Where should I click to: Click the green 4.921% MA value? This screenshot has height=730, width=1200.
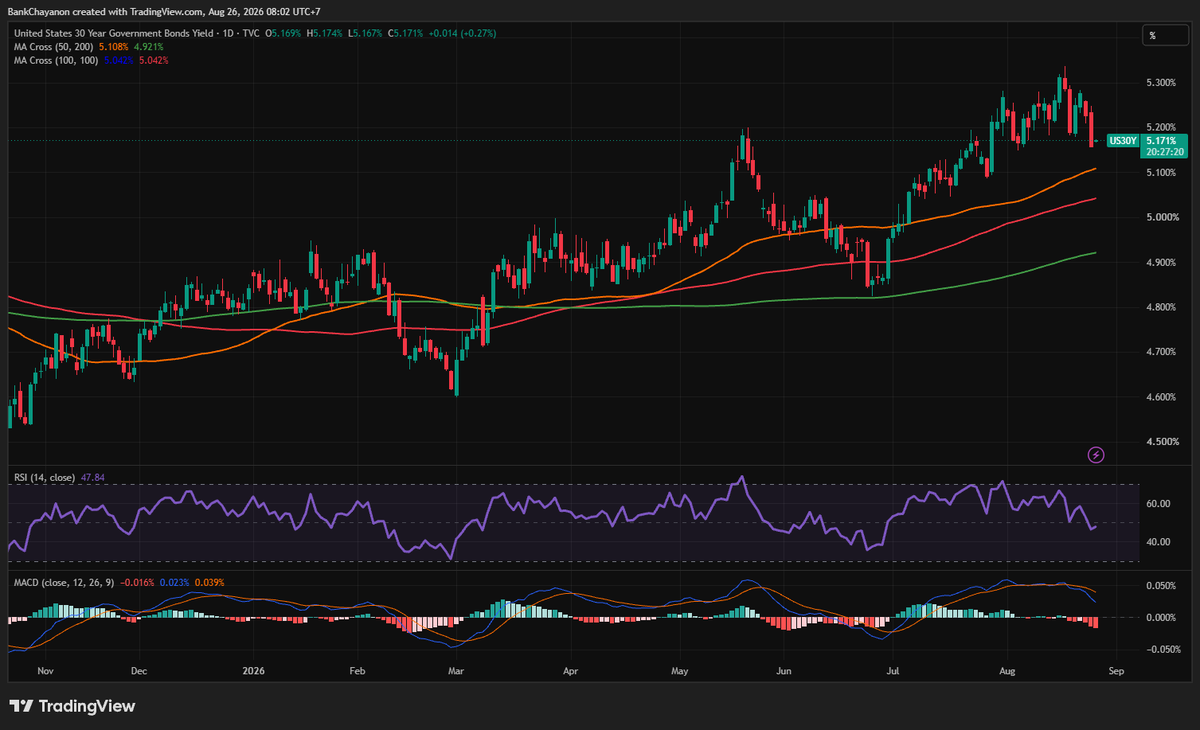[x=148, y=46]
